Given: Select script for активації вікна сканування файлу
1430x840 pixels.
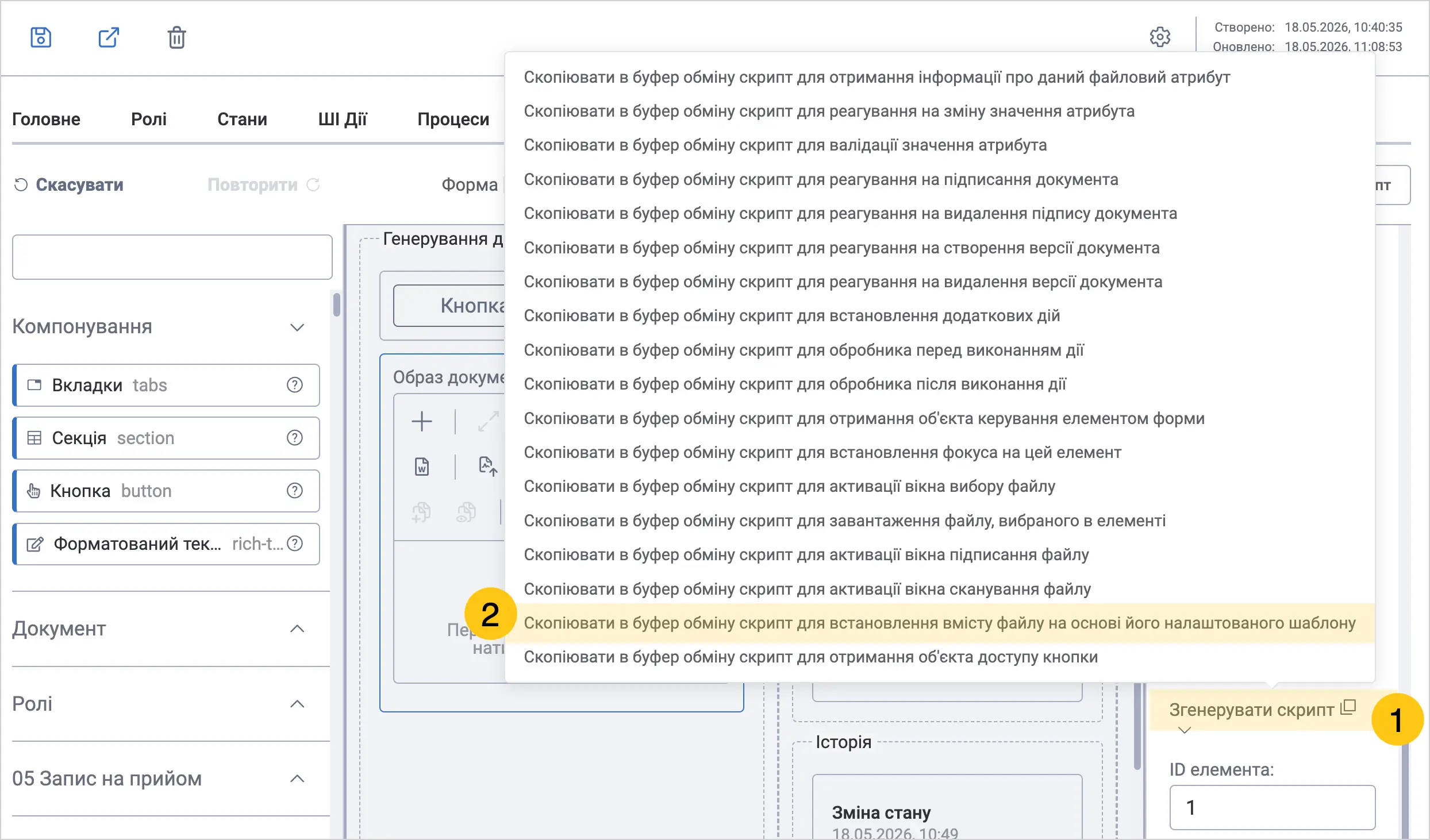Looking at the screenshot, I should tap(940, 589).
